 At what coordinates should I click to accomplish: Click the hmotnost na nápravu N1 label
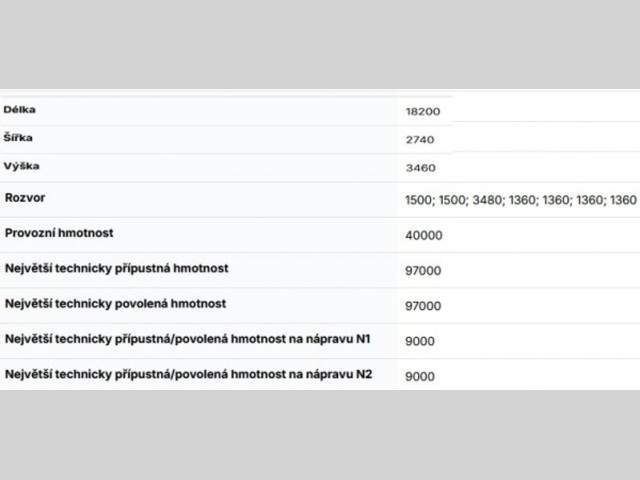188,339
